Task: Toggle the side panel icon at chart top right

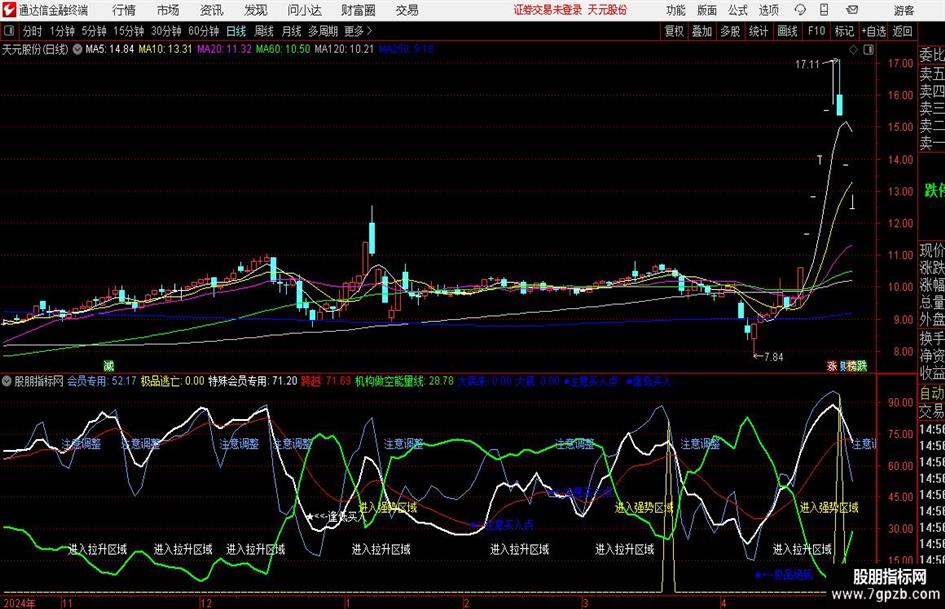Action: pyautogui.click(x=868, y=50)
